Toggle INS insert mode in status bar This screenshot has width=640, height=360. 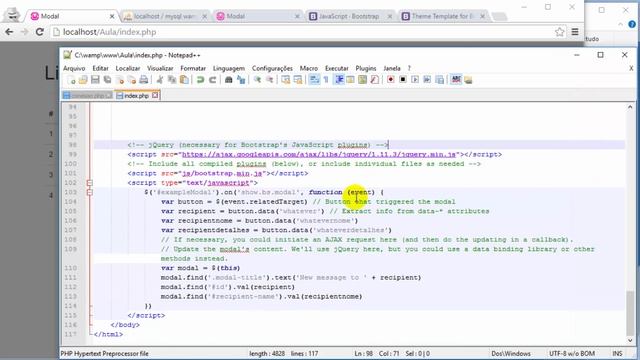(x=617, y=353)
